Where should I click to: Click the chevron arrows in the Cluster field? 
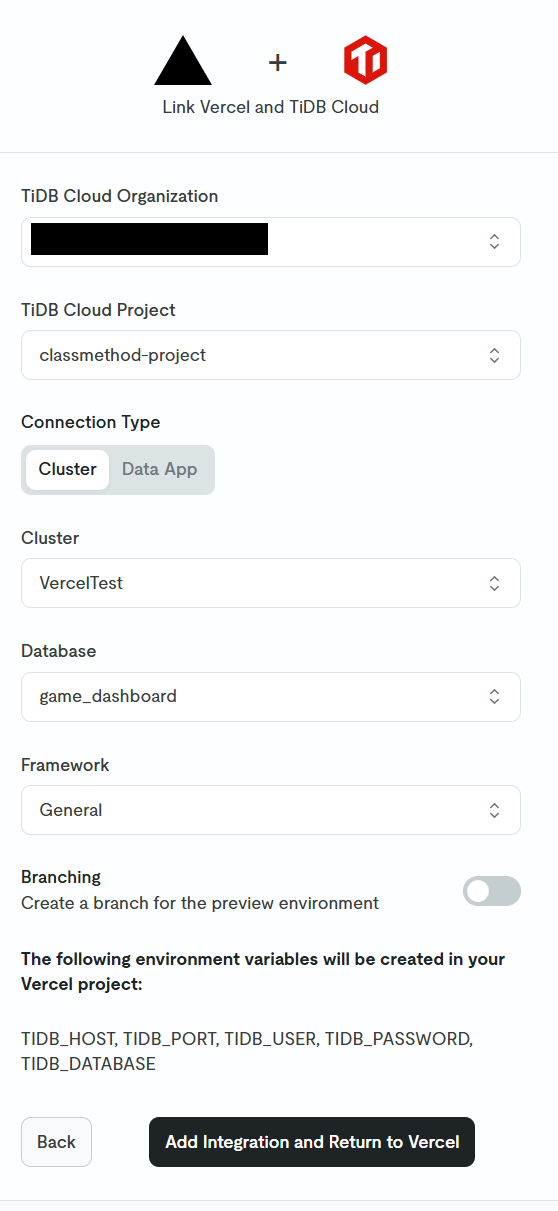494,583
